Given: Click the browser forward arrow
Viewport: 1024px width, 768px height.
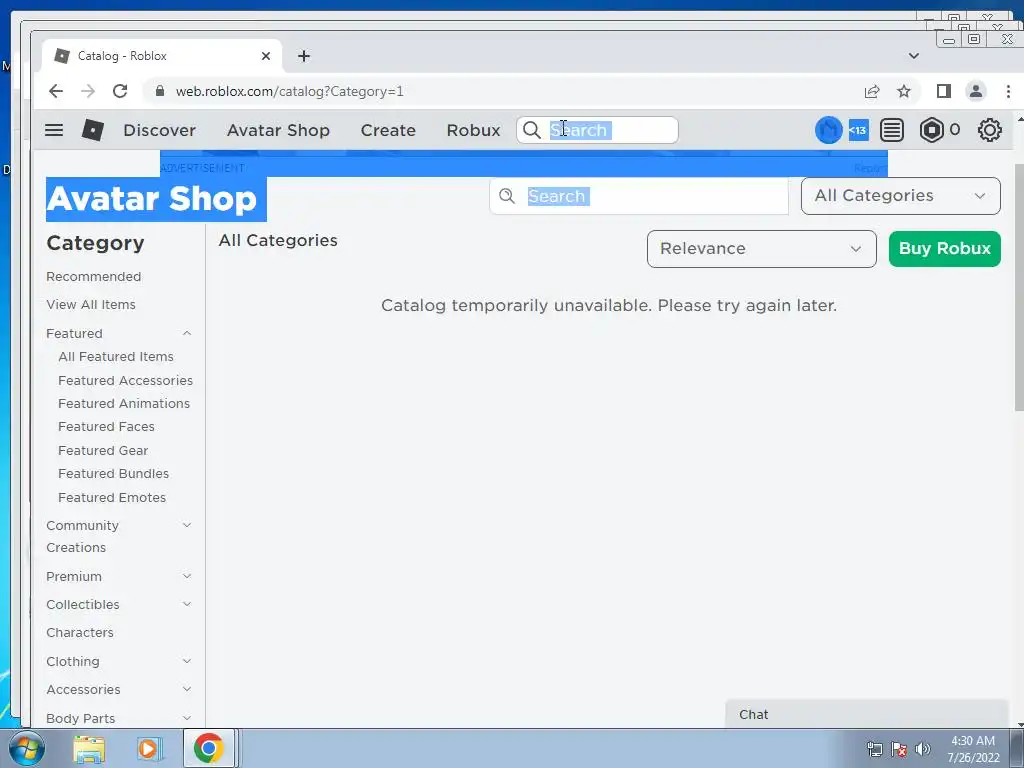Looking at the screenshot, I should coord(88,91).
